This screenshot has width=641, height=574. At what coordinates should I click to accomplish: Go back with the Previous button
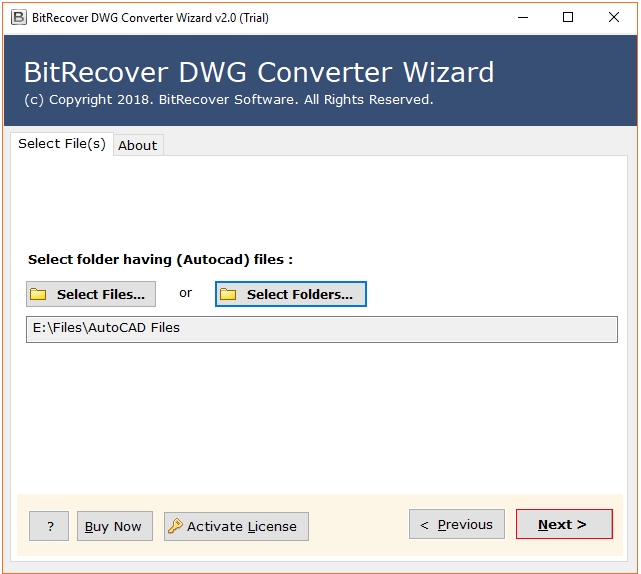pos(457,524)
